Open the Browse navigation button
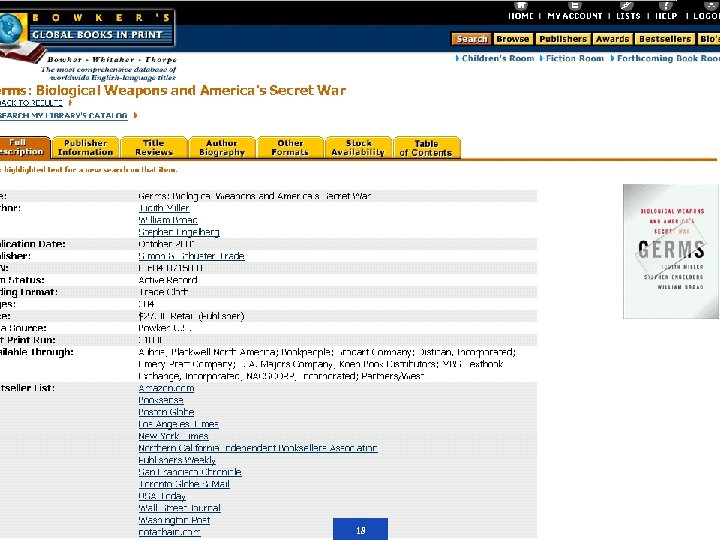 pos(512,39)
